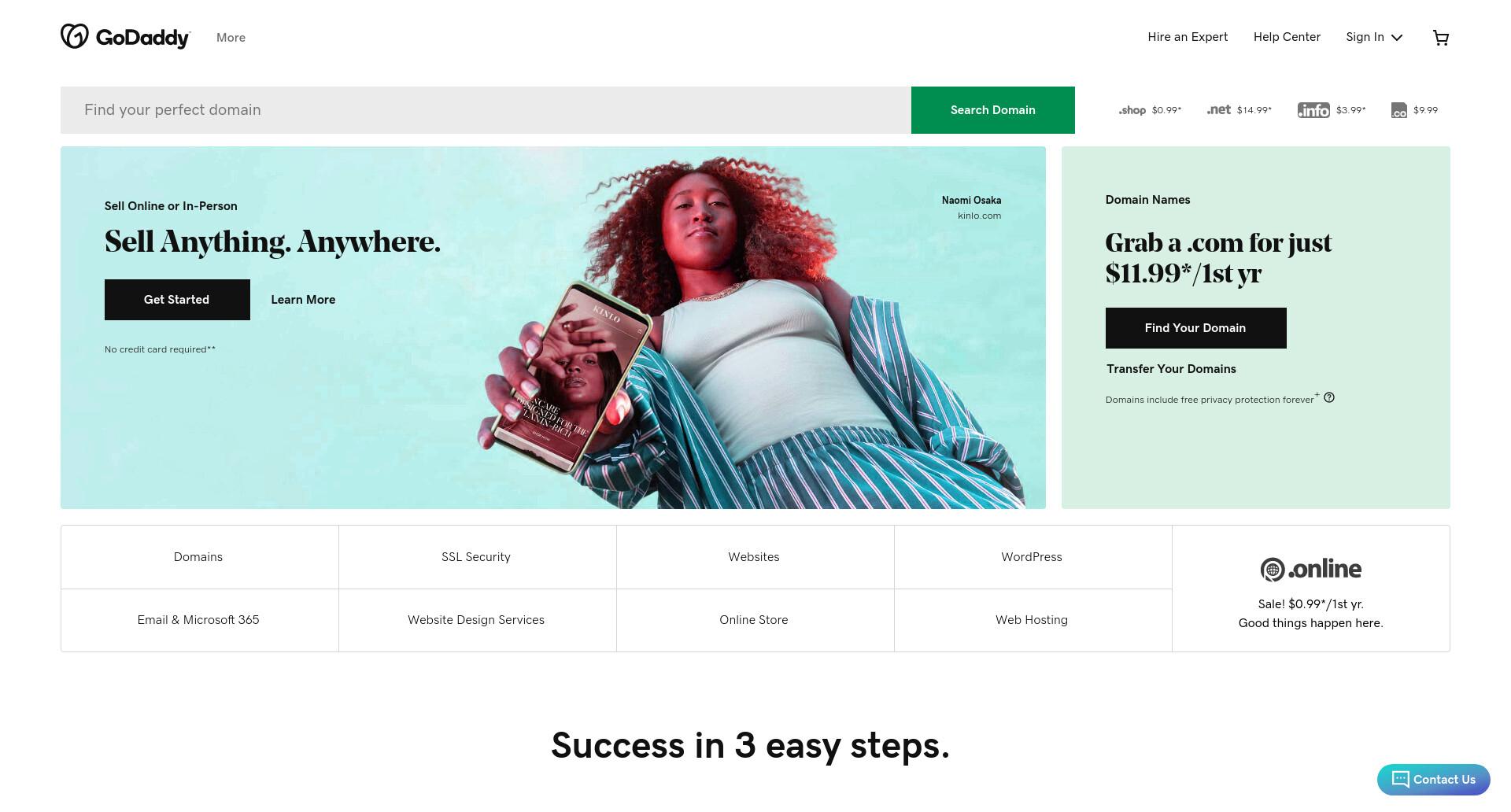Select the WordPress category tile
Viewport: 1511px width, 812px height.
[1032, 557]
